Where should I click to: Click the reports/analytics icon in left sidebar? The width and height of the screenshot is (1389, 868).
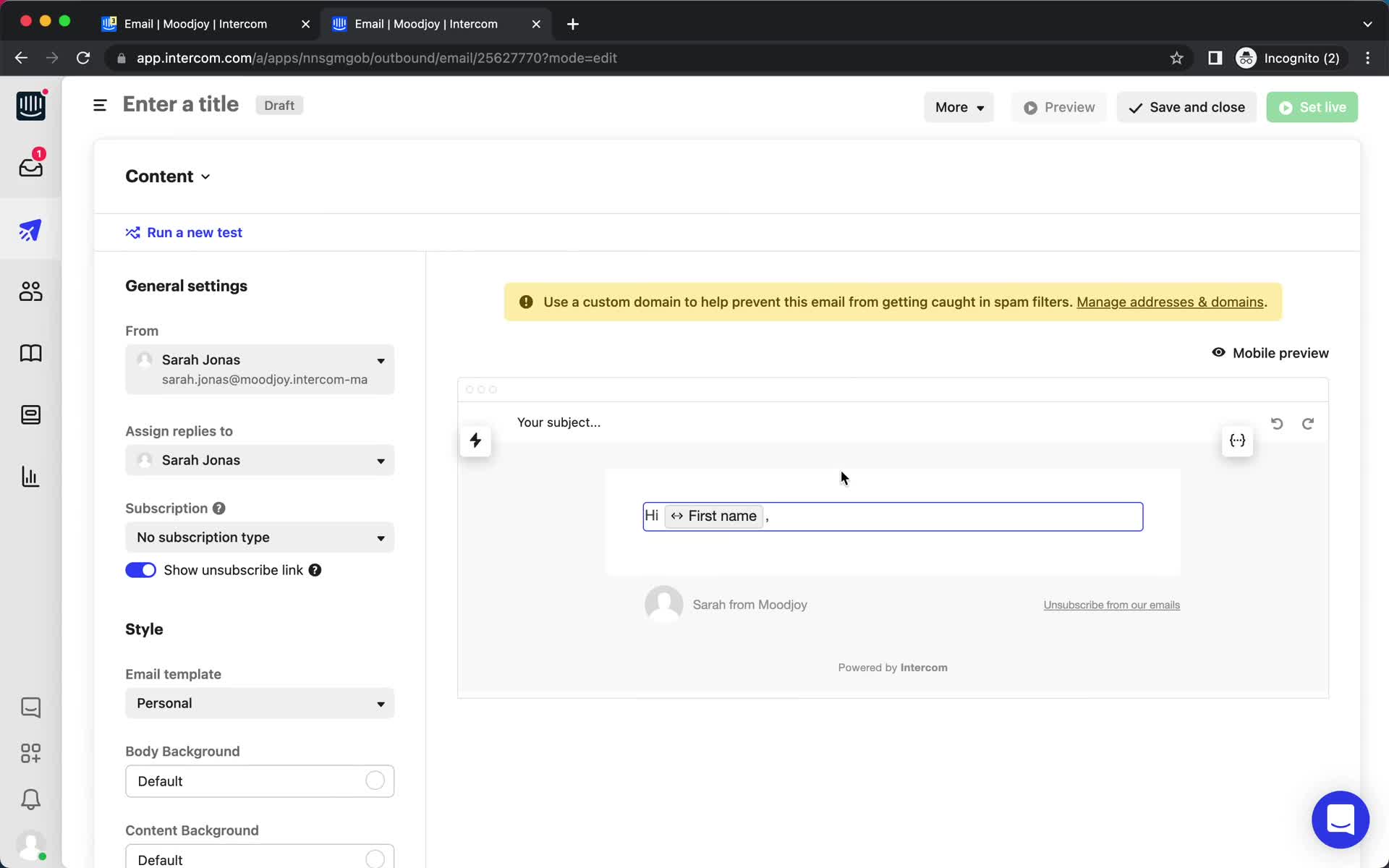click(x=30, y=476)
